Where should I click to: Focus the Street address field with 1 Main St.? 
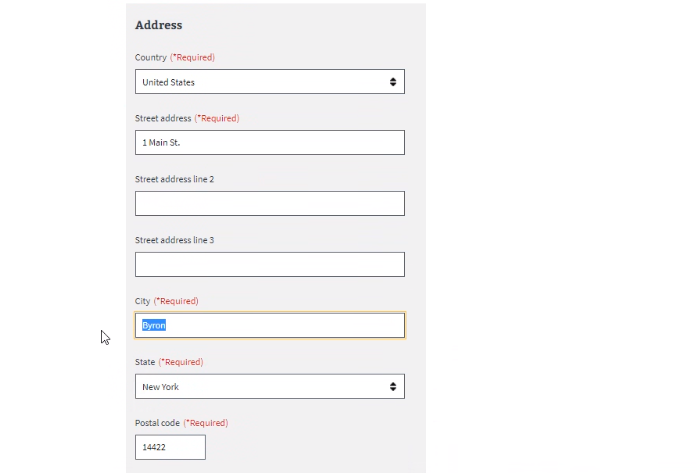tap(270, 143)
